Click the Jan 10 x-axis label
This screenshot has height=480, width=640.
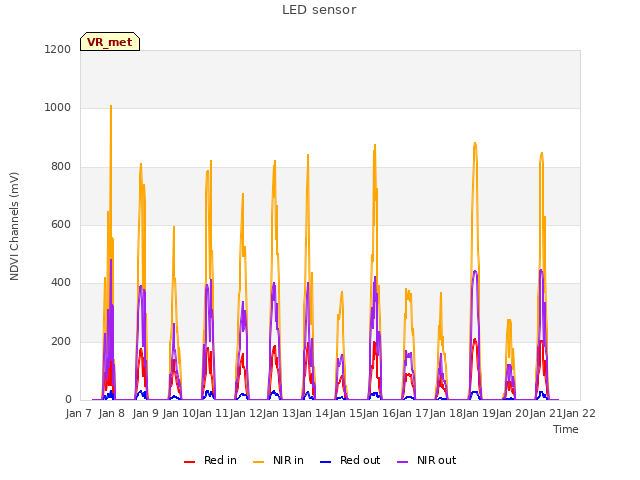pos(179,413)
